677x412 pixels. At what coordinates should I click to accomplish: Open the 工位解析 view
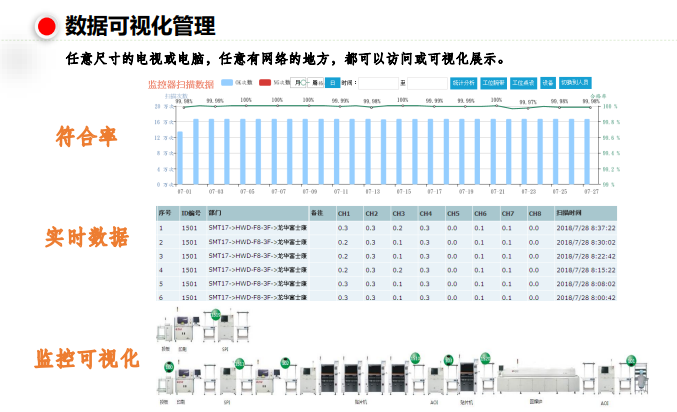493,83
